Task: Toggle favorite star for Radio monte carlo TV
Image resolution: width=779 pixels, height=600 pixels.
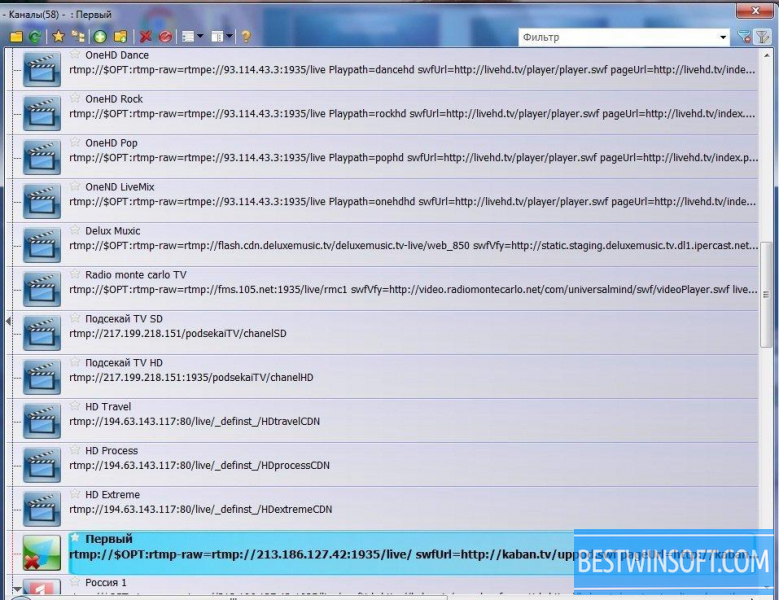Action: (75, 274)
